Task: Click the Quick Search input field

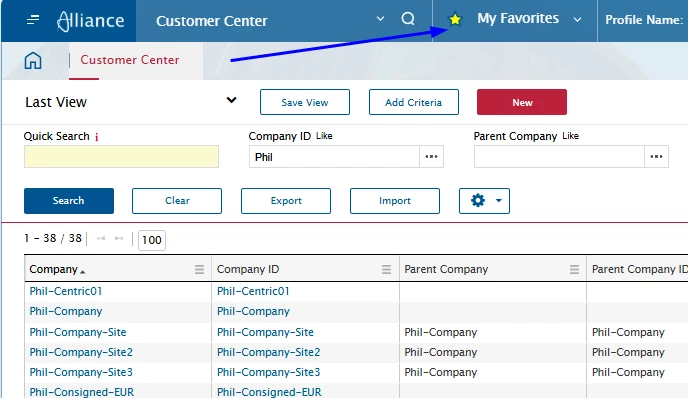Action: pos(122,157)
